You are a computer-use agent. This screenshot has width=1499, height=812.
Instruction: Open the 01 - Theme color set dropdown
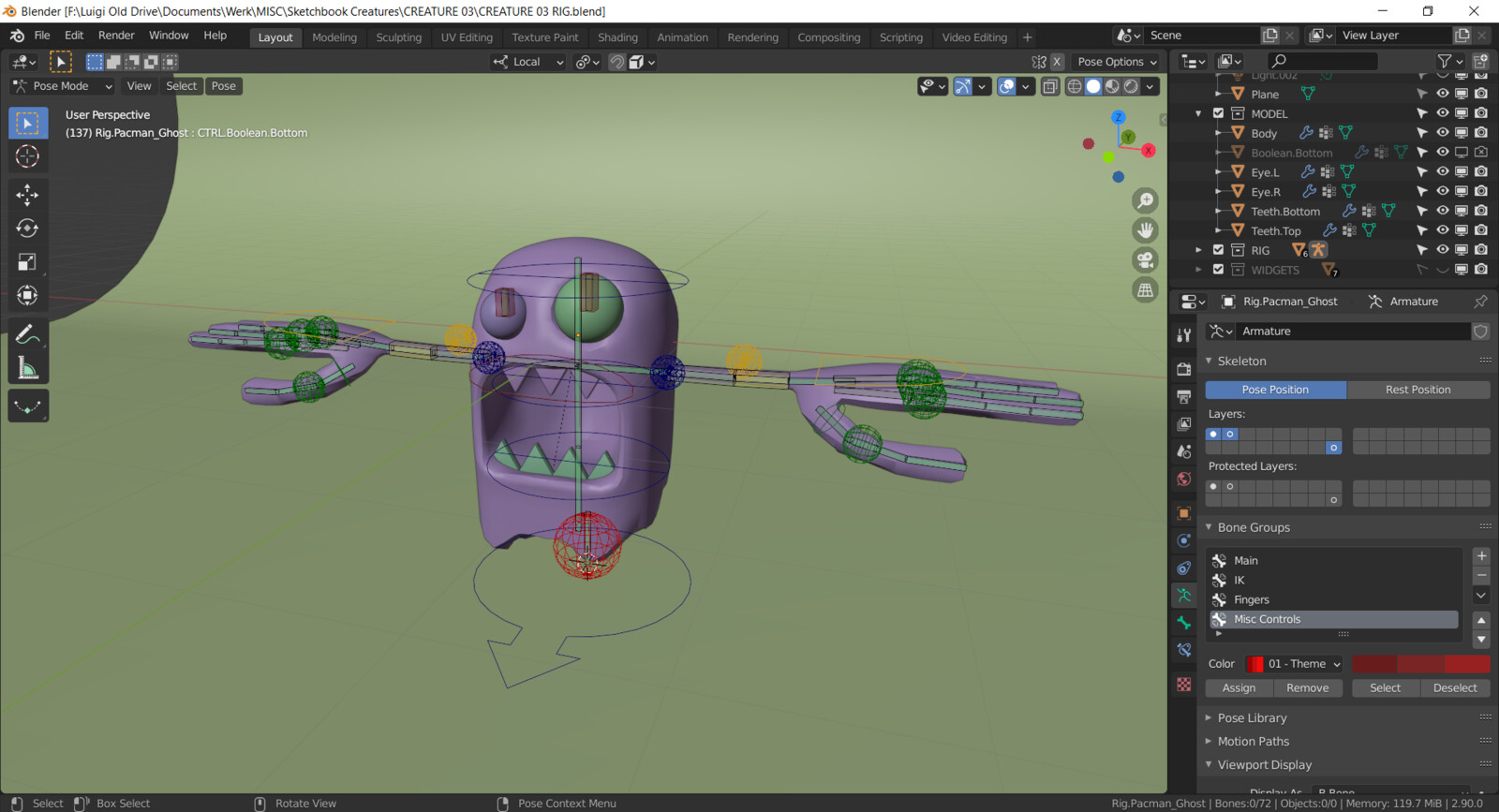[1295, 664]
